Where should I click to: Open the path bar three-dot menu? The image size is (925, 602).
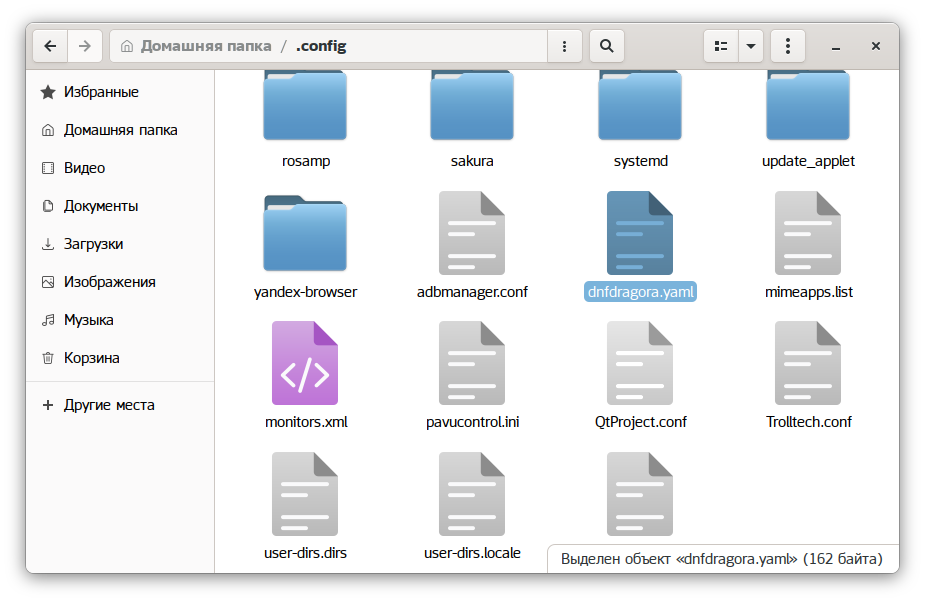point(565,46)
